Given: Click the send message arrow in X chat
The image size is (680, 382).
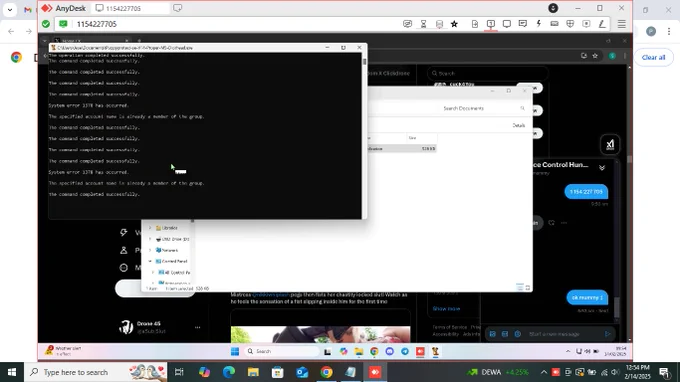Looking at the screenshot, I should click(608, 334).
